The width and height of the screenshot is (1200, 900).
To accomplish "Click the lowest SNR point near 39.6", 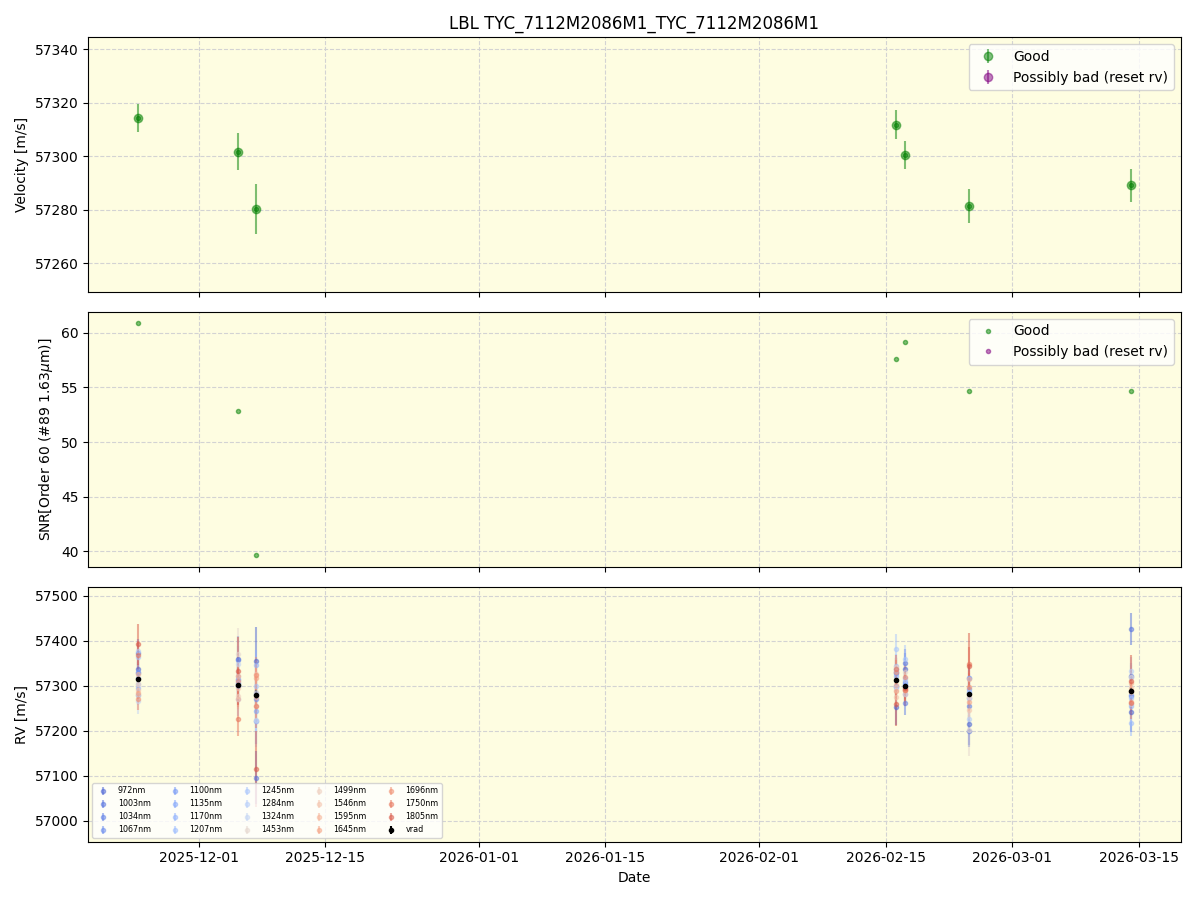I will click(256, 555).
